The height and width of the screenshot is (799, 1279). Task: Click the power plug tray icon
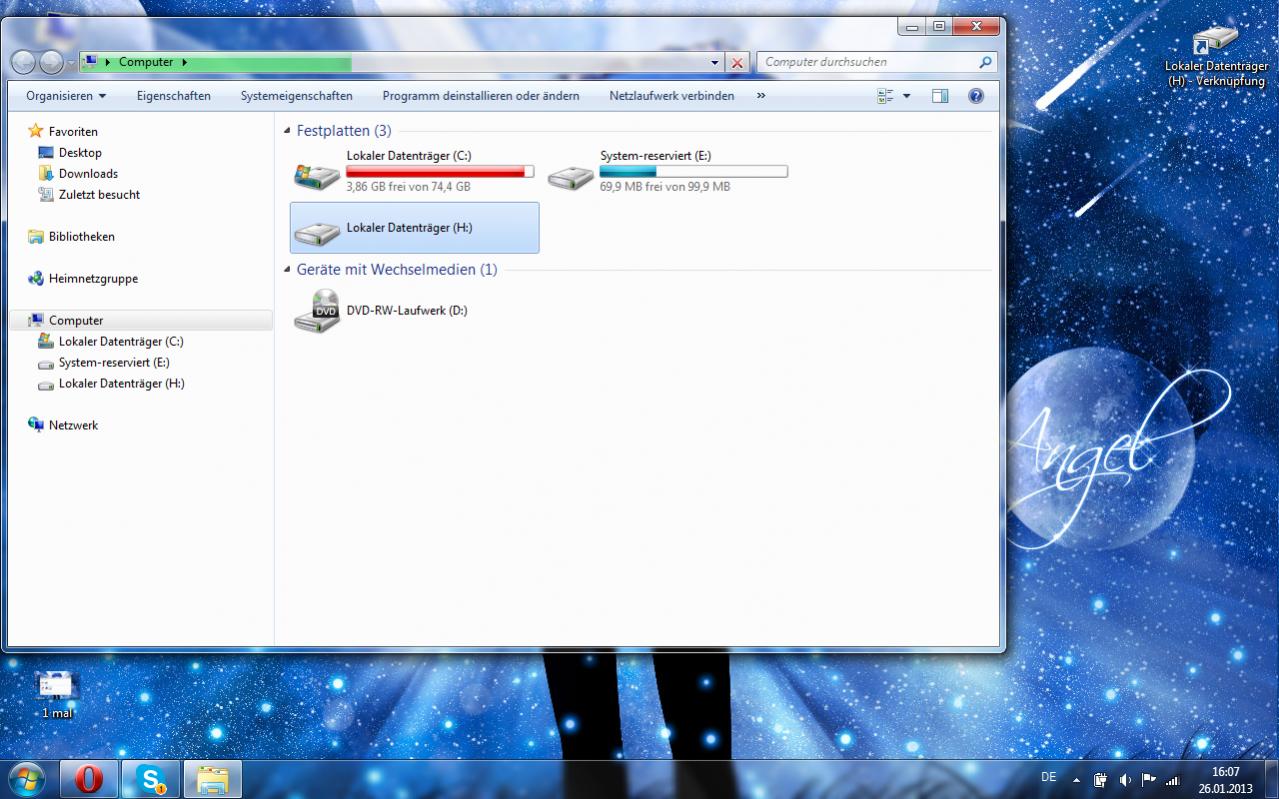pos(1100,780)
